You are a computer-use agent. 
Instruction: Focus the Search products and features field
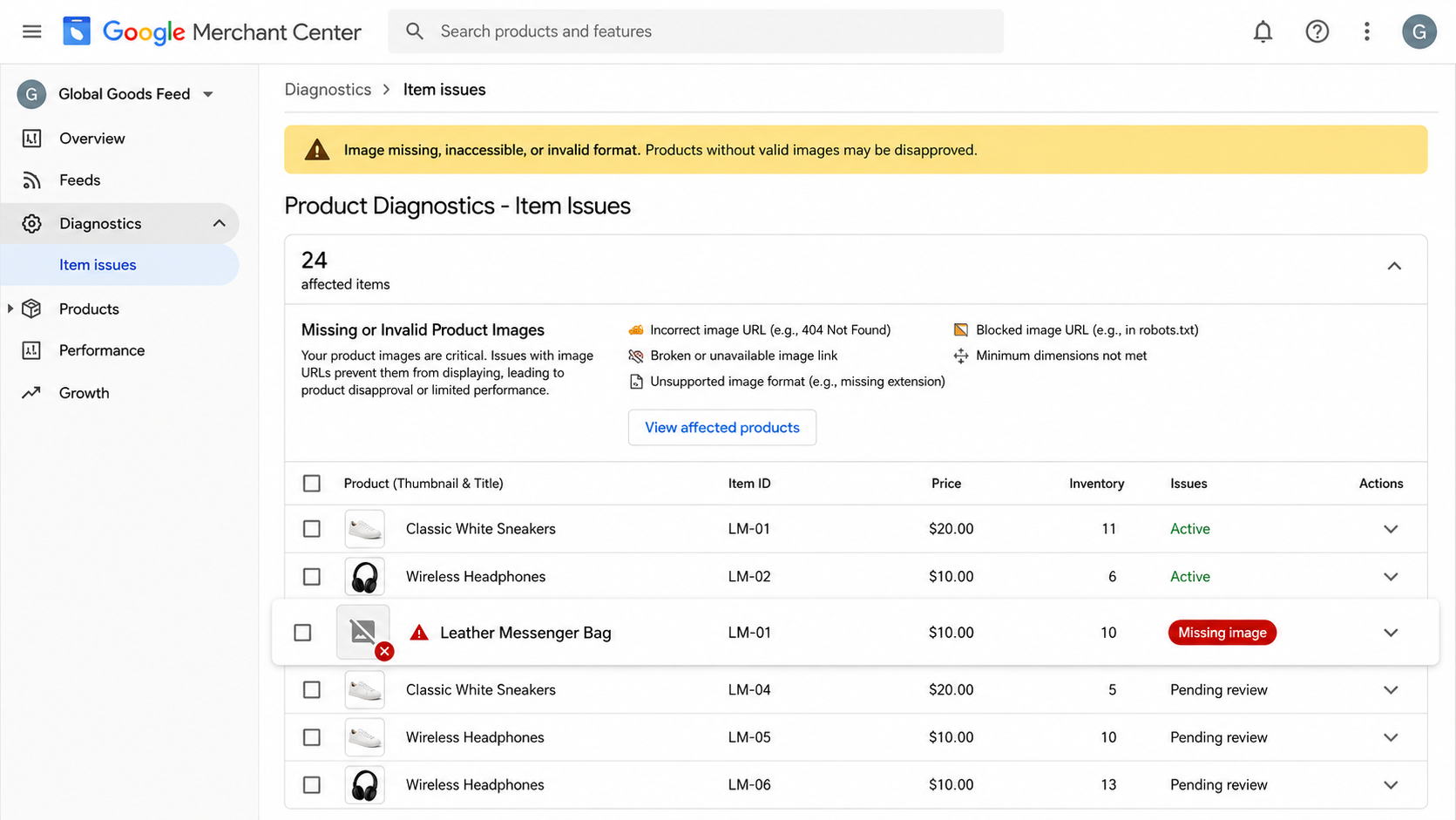(695, 31)
